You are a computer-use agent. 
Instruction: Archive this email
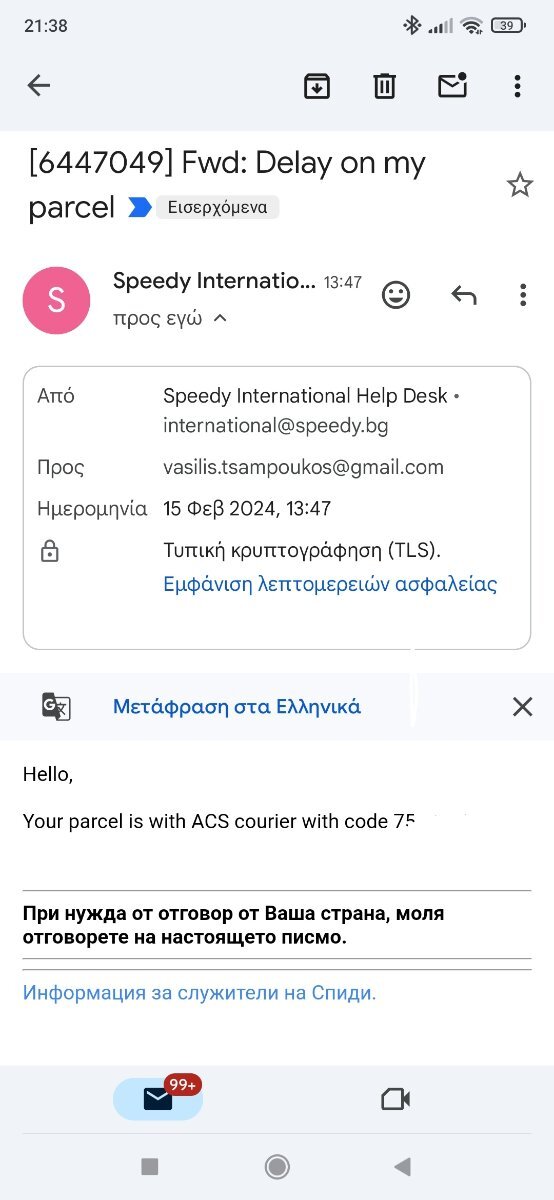[x=317, y=86]
